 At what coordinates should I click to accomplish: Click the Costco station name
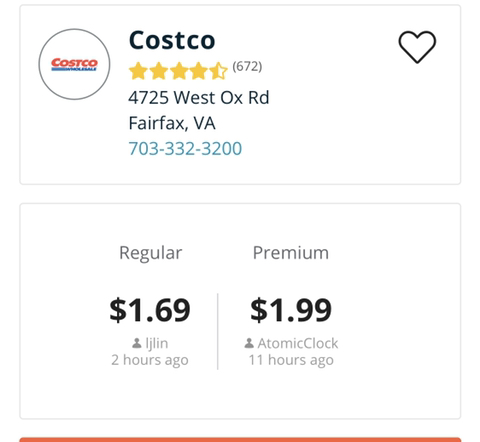tap(172, 40)
